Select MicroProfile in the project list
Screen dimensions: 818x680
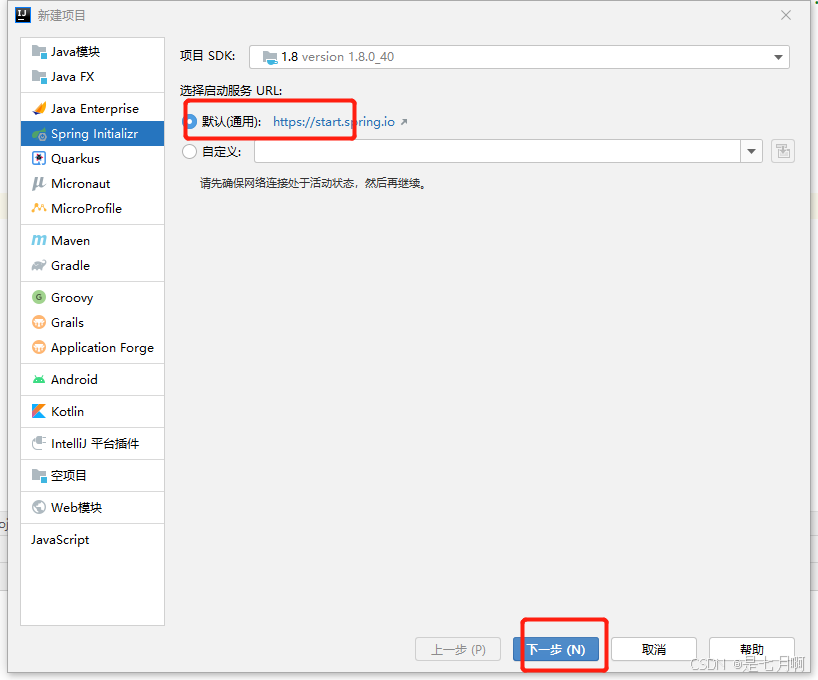click(92, 208)
